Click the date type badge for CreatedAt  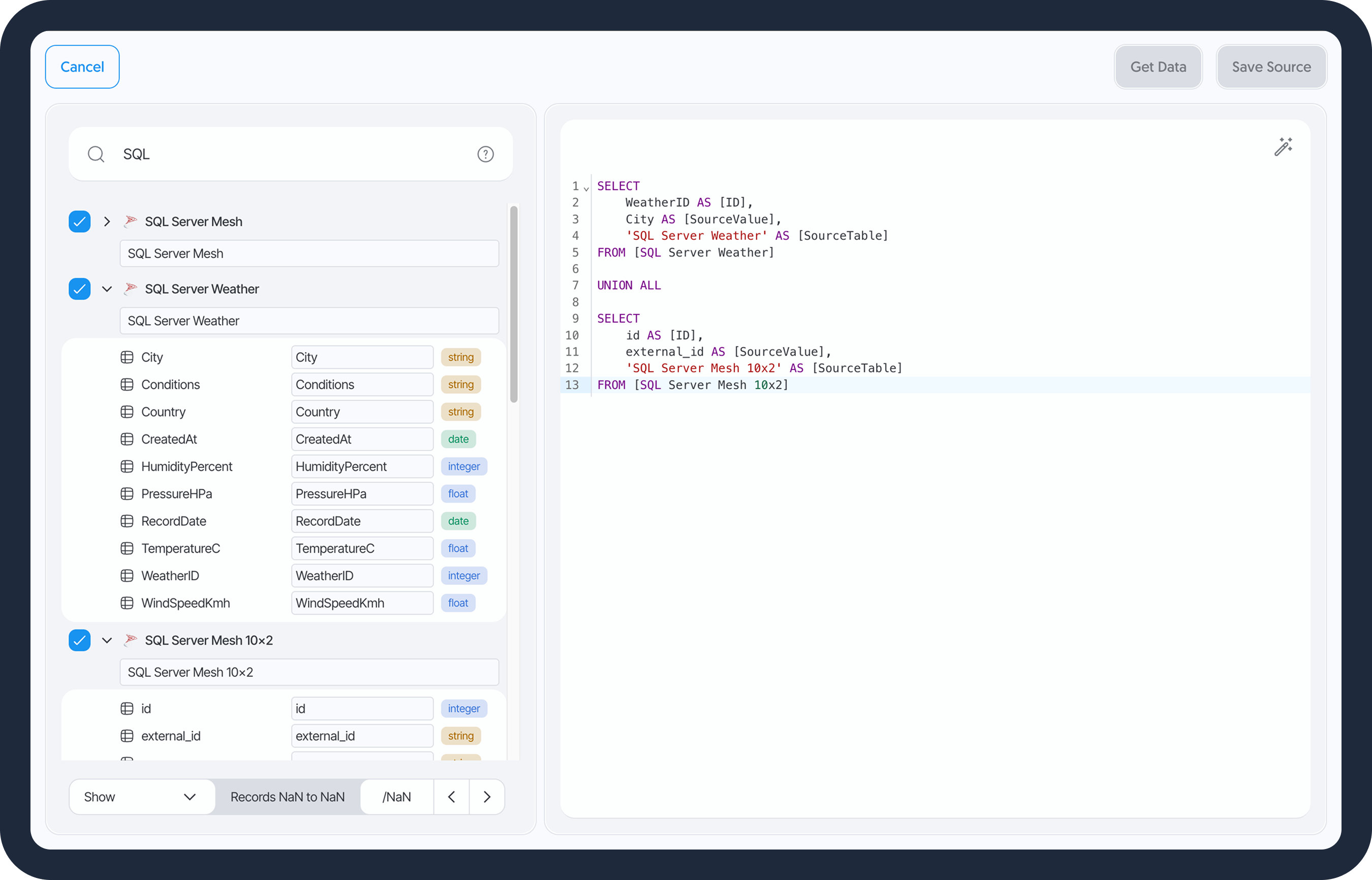(x=458, y=439)
